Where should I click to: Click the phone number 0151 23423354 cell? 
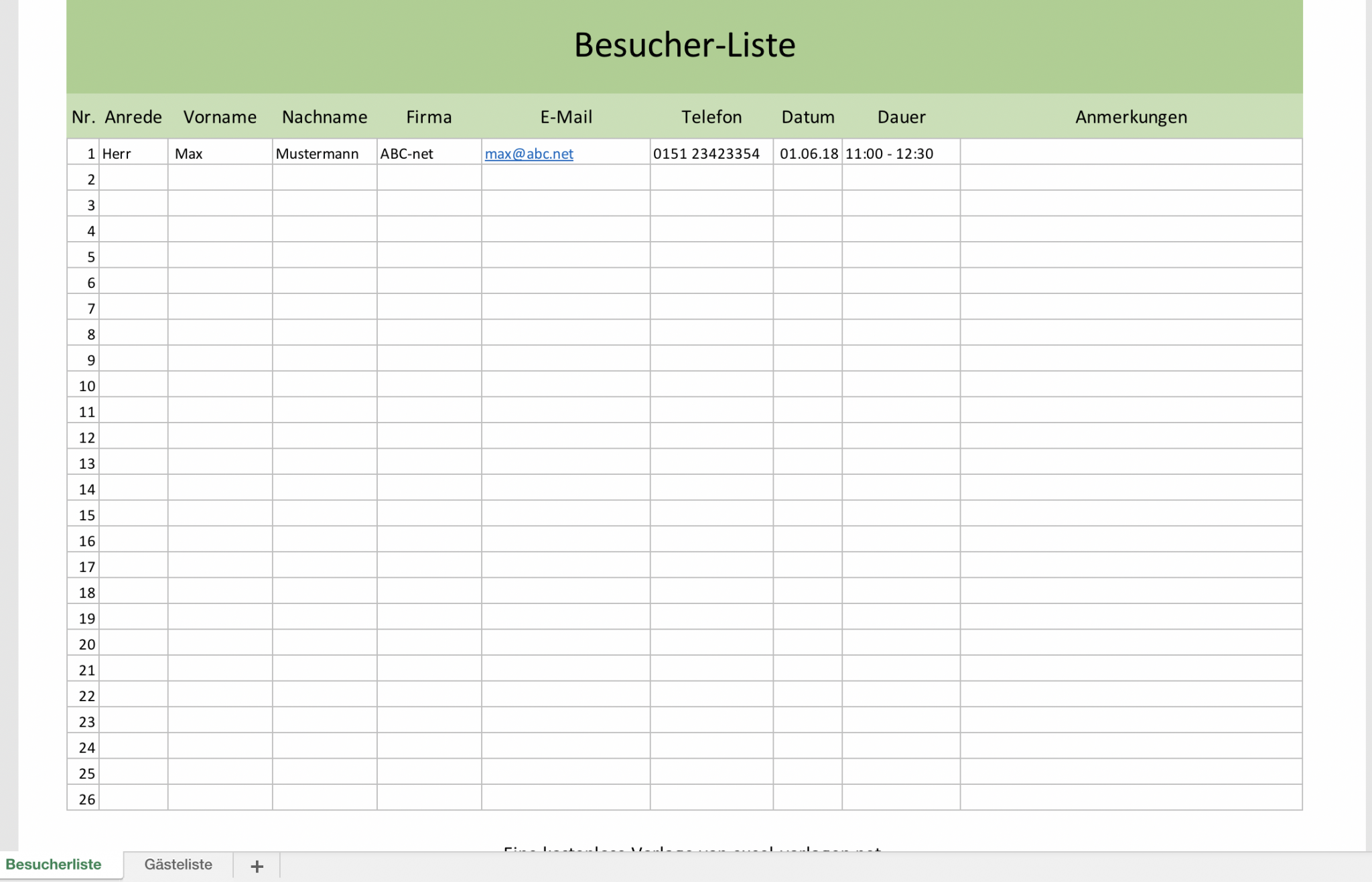707,153
